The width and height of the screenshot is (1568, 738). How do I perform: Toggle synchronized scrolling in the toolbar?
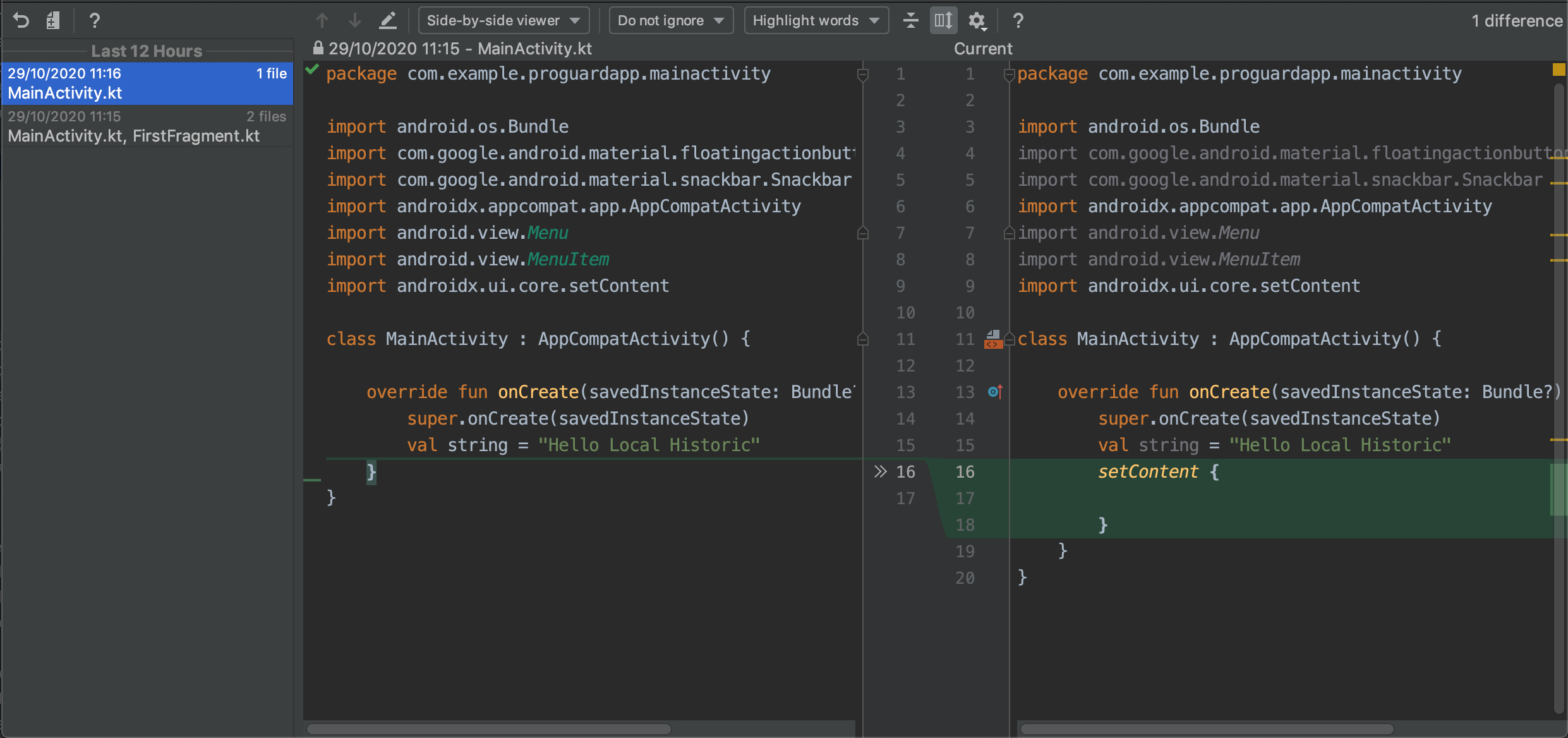[943, 20]
